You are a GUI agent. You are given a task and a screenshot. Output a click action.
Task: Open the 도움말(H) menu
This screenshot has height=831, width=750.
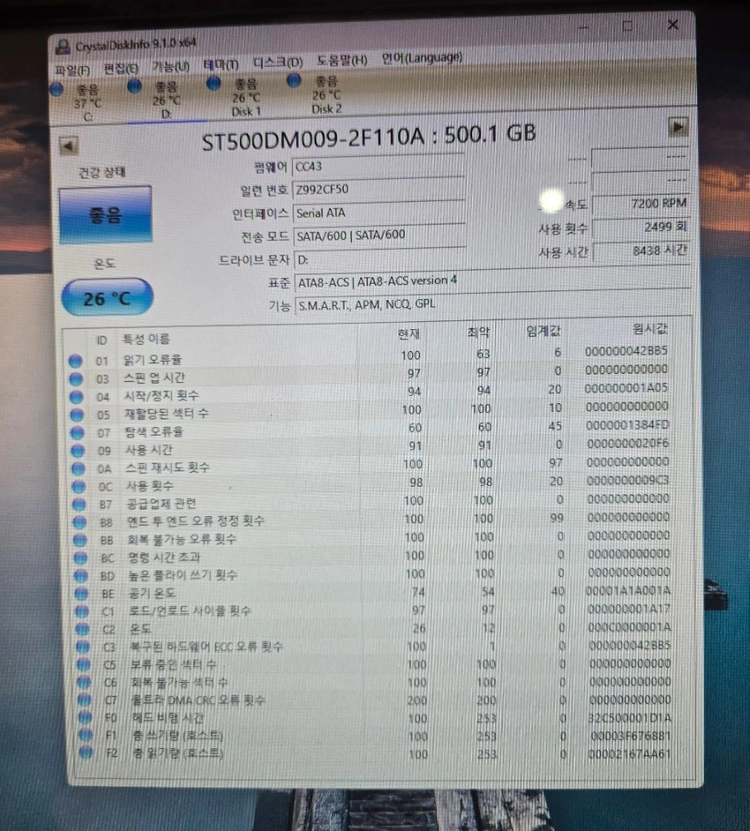tap(342, 60)
